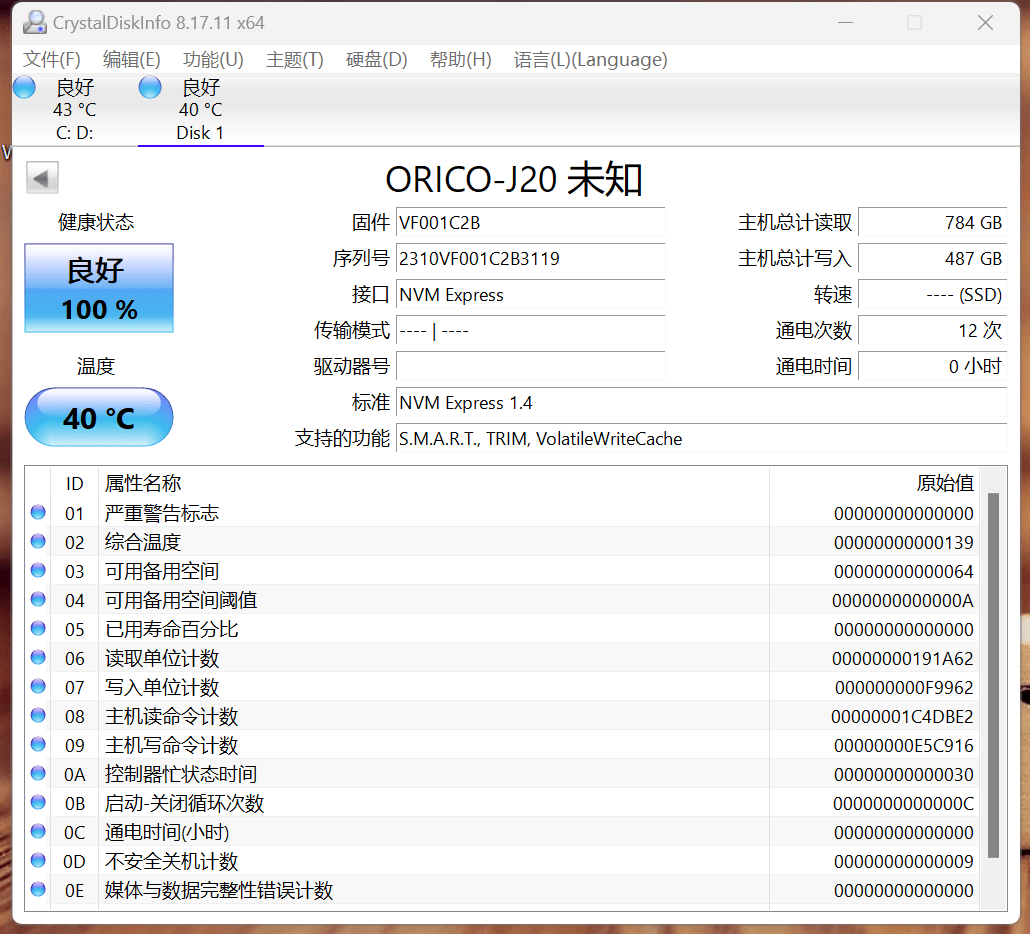Image resolution: width=1030 pixels, height=934 pixels.
Task: Click the transfer mode field ---- | ----
Action: coord(531,330)
